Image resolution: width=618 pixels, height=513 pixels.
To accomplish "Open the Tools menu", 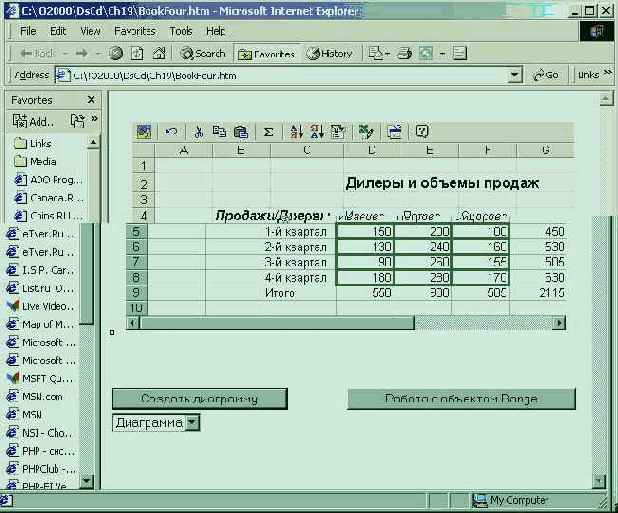I will [x=181, y=31].
